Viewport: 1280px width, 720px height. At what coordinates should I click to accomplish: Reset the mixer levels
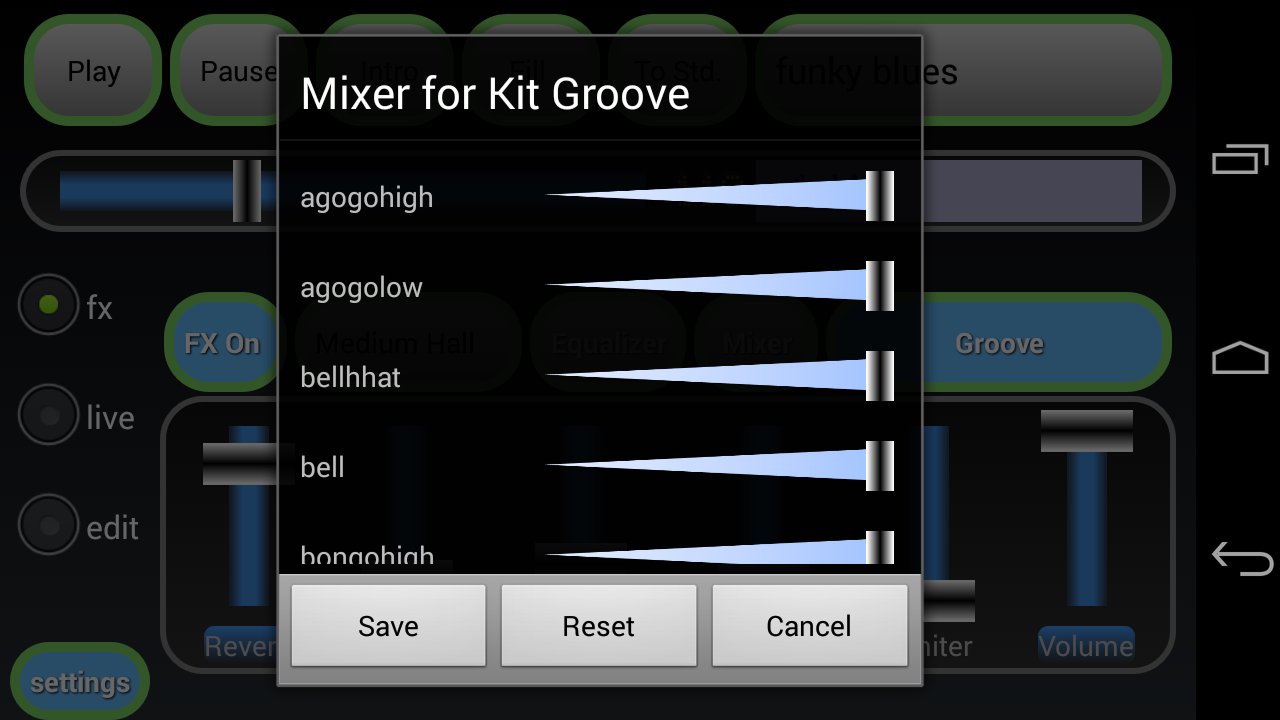[598, 626]
